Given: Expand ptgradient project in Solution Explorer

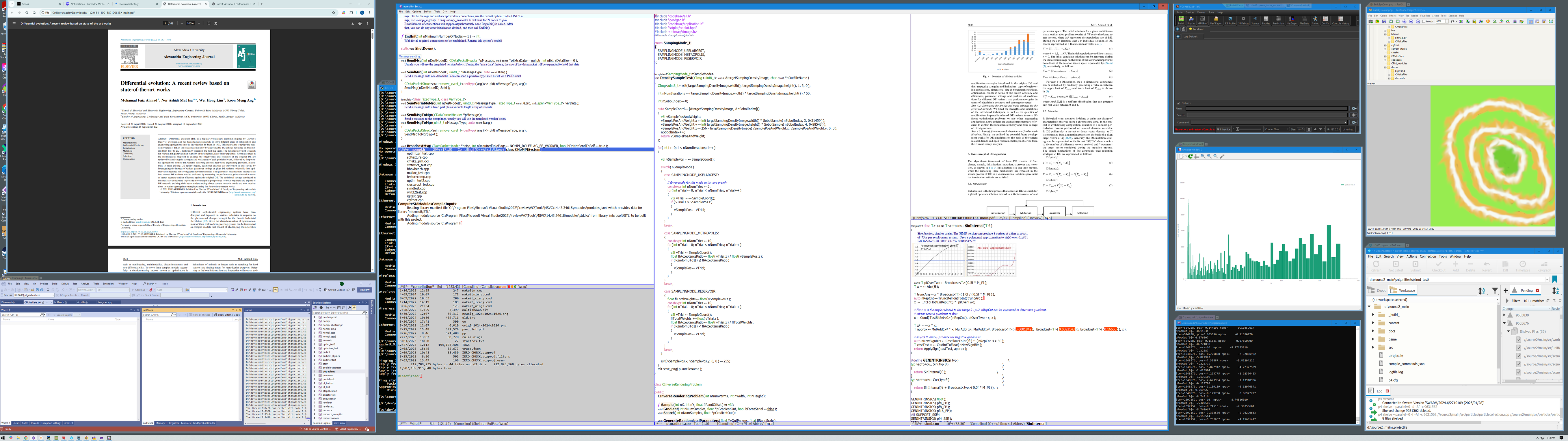Looking at the screenshot, I should tap(315, 372).
